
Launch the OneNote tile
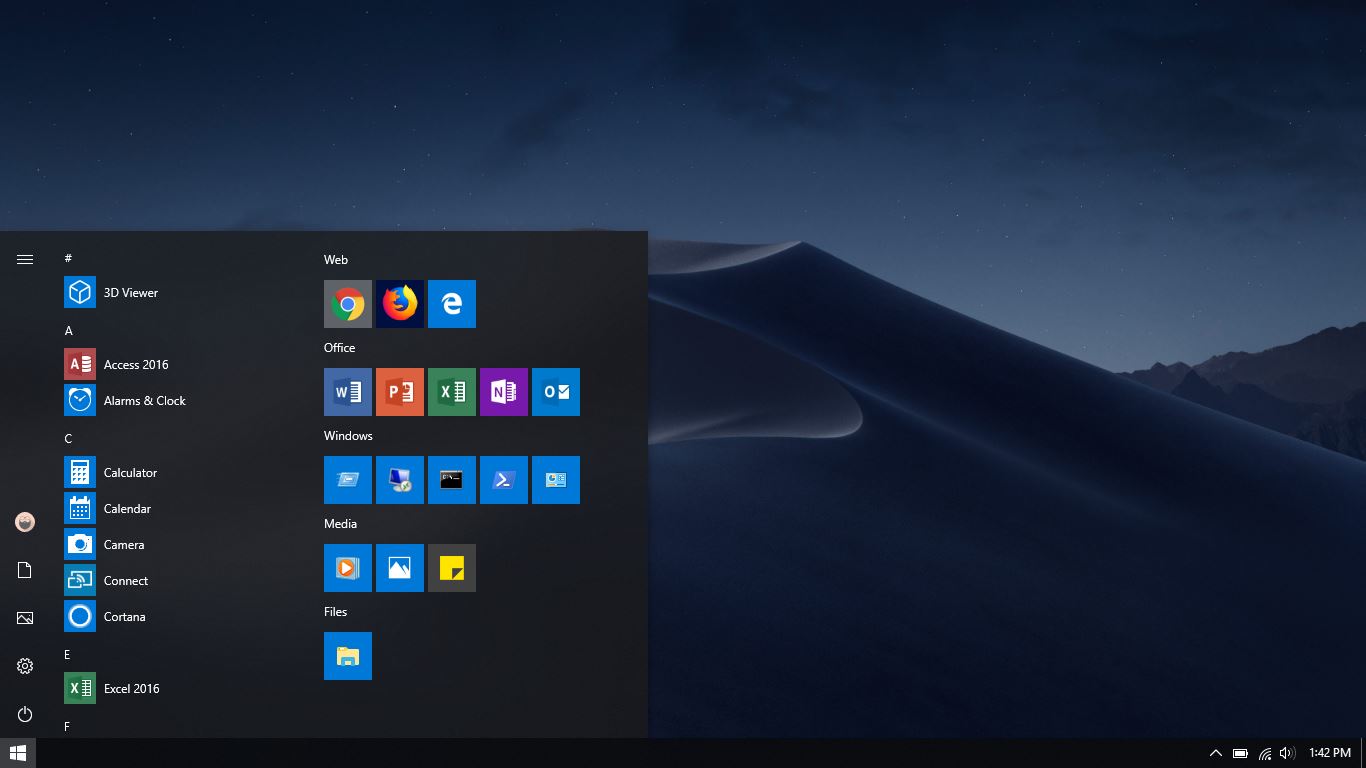tap(504, 392)
